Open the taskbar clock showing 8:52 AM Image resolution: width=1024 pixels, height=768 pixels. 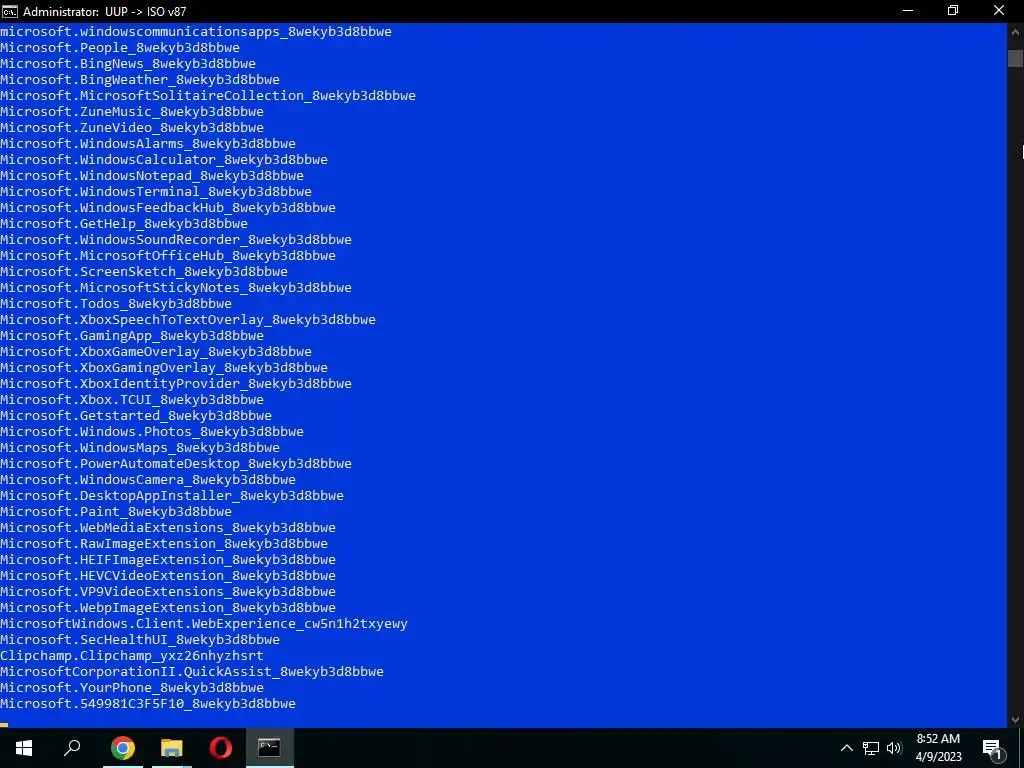(x=938, y=748)
